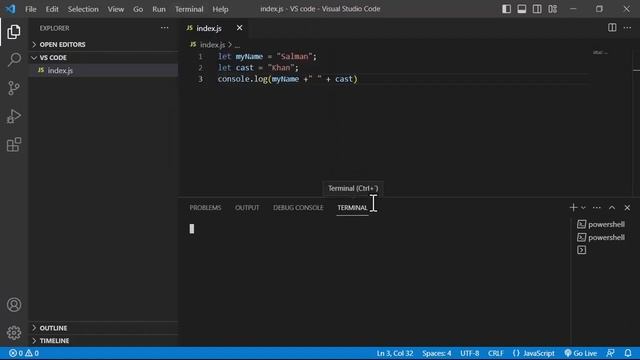Click Ln 3, Col 32 status item
Image resolution: width=640 pixels, height=360 pixels.
click(x=395, y=353)
